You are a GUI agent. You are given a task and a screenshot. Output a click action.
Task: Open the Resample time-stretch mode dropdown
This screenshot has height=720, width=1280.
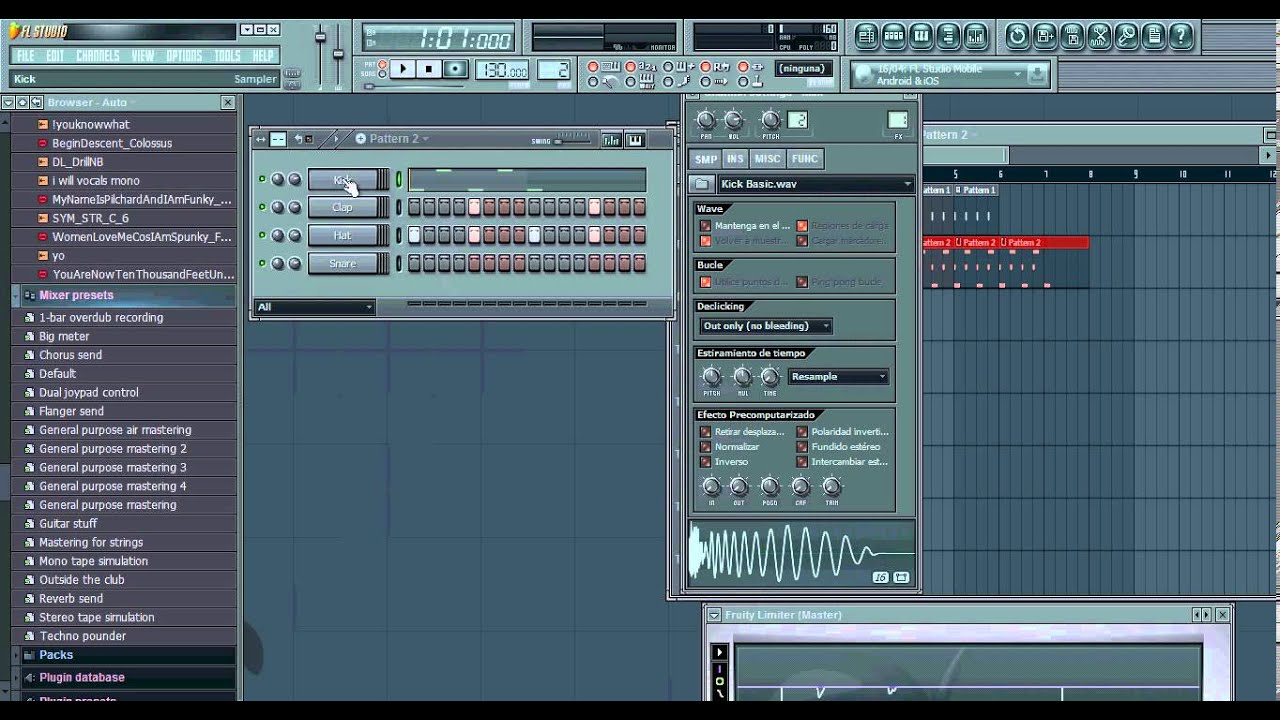[x=839, y=377]
